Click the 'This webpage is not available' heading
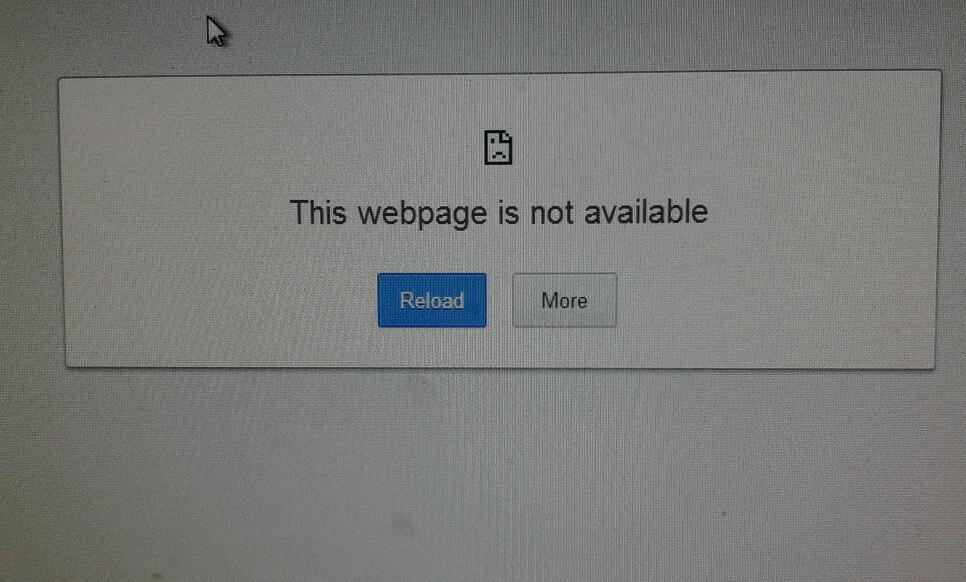The width and height of the screenshot is (966, 582). (499, 213)
